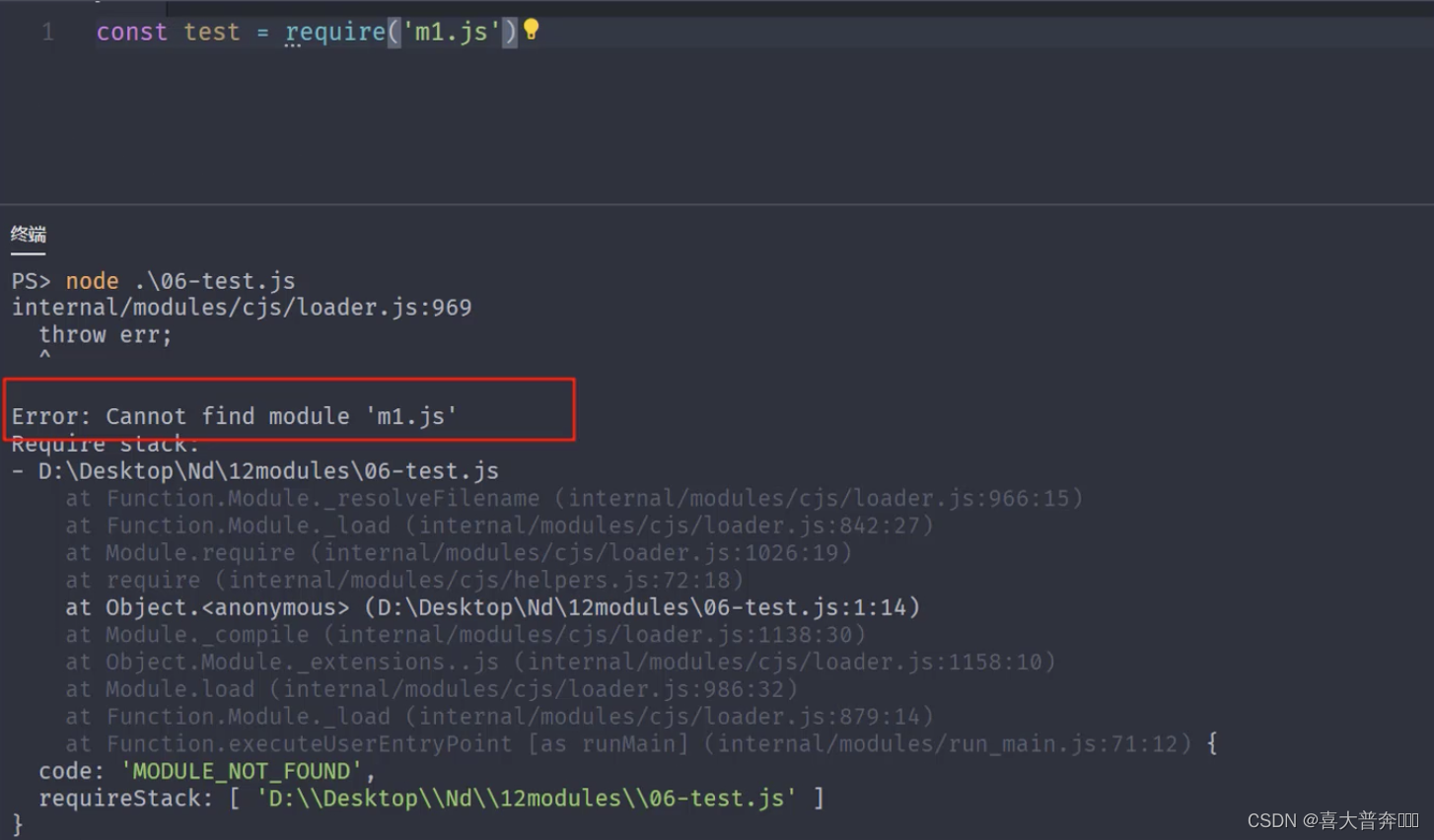Open the 终端 terminal tab
Image resolution: width=1434 pixels, height=840 pixels.
[x=28, y=235]
